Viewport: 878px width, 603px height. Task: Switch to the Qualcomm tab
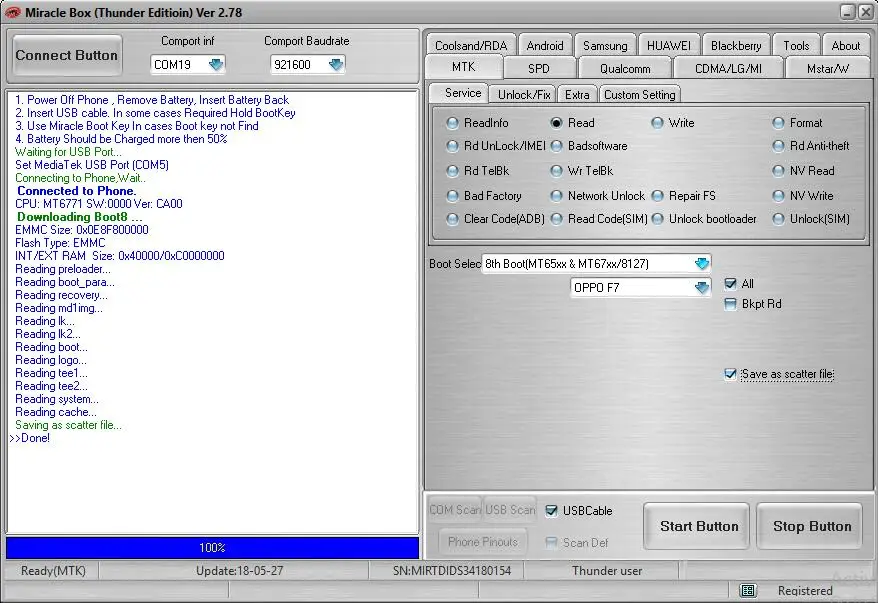(x=625, y=68)
